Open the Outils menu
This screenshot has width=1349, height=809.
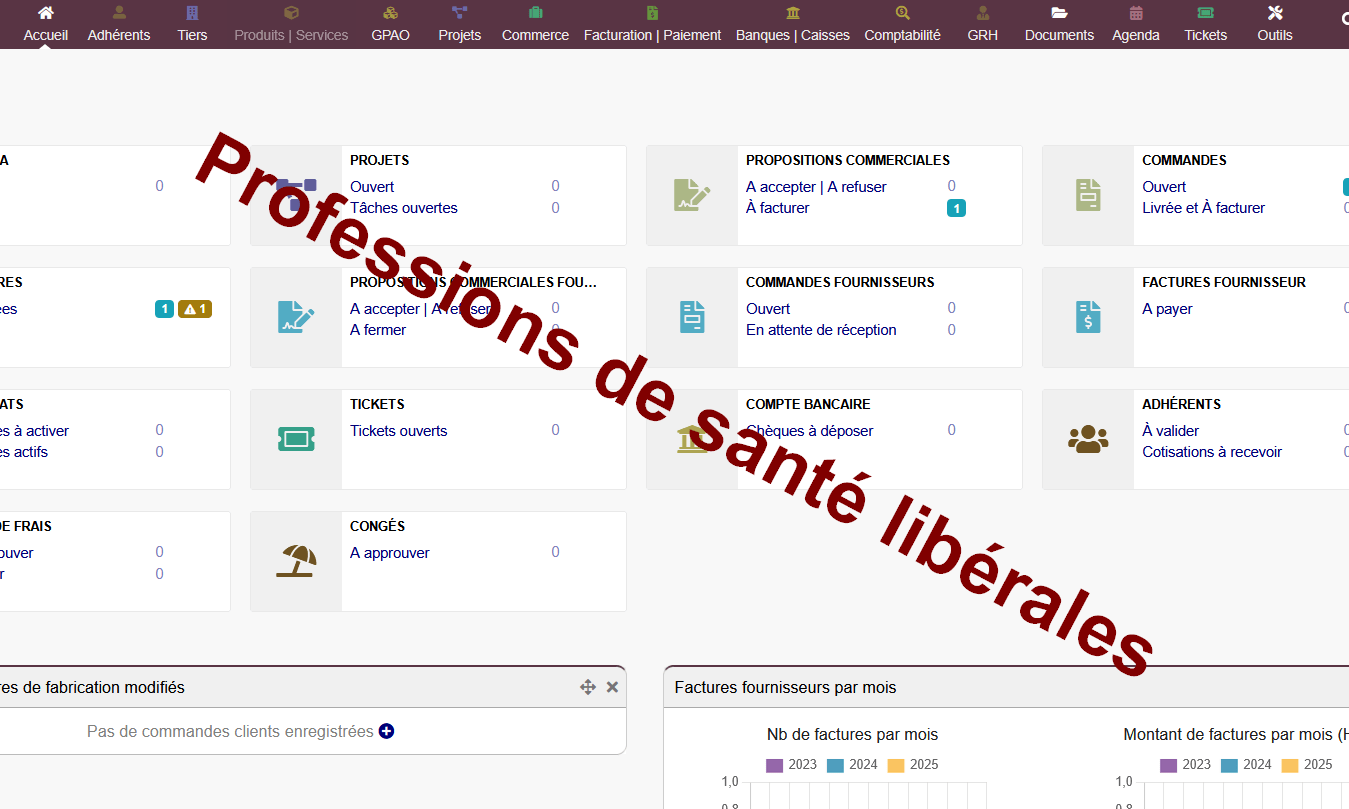[x=1274, y=25]
